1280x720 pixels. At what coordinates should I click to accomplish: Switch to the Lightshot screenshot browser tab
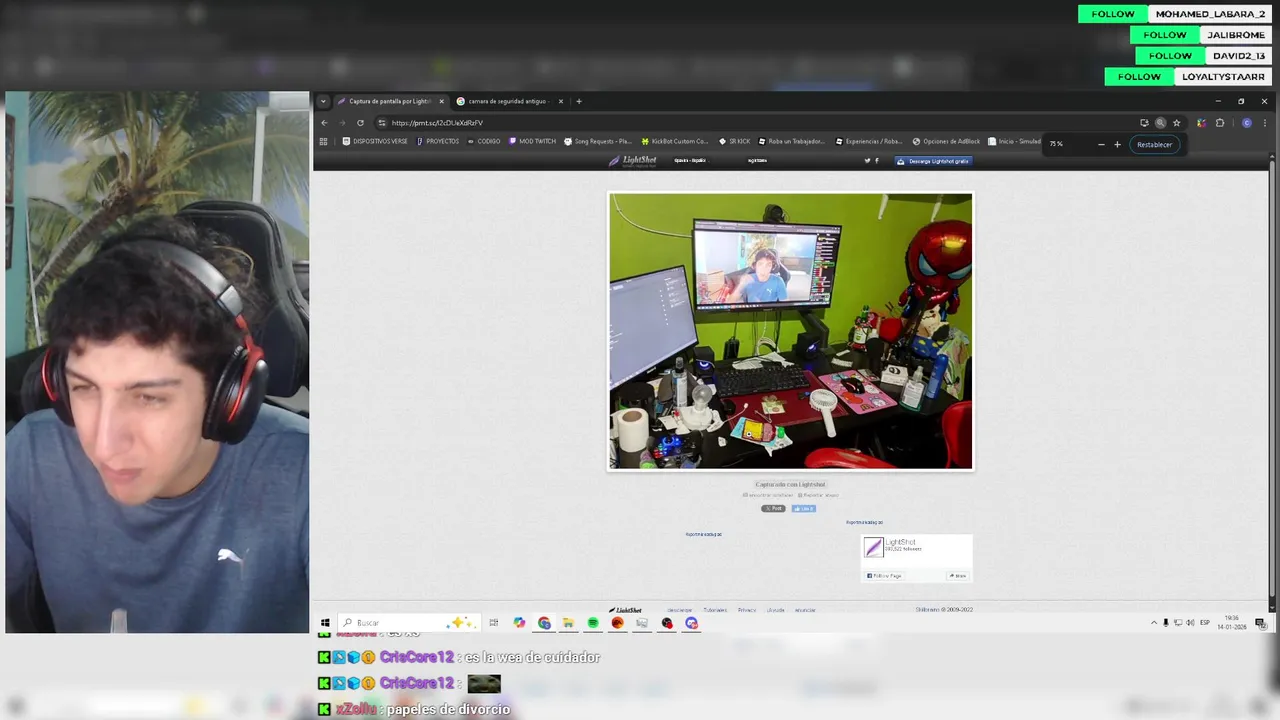(390, 101)
